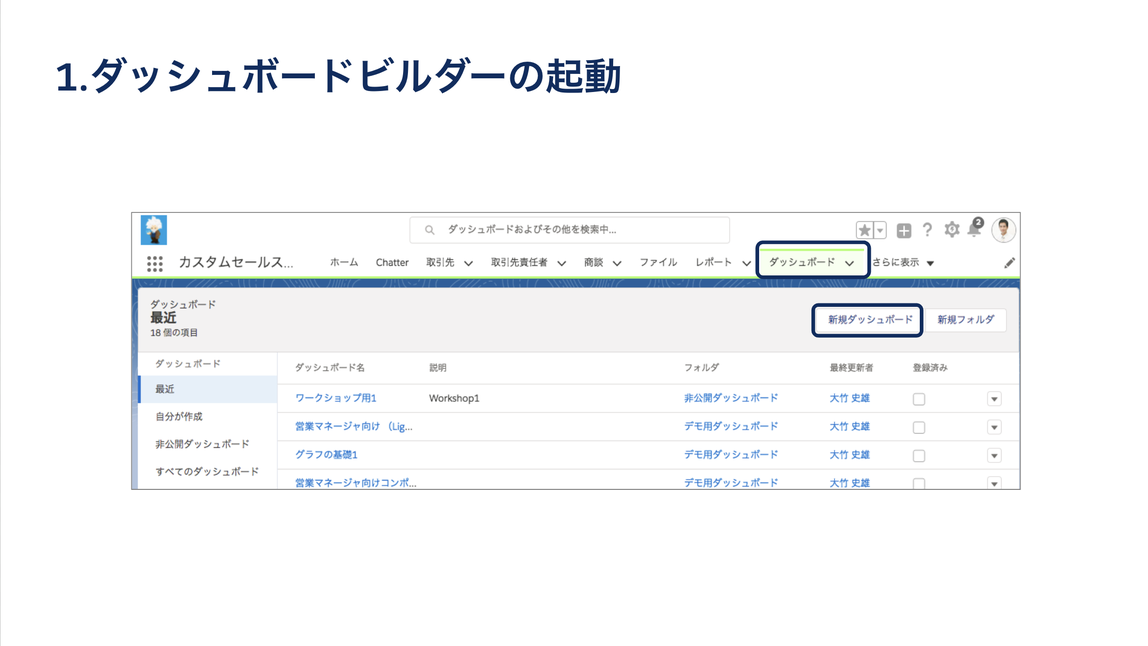
Task: Select the 取引先責任者 tab
Action: 519,262
